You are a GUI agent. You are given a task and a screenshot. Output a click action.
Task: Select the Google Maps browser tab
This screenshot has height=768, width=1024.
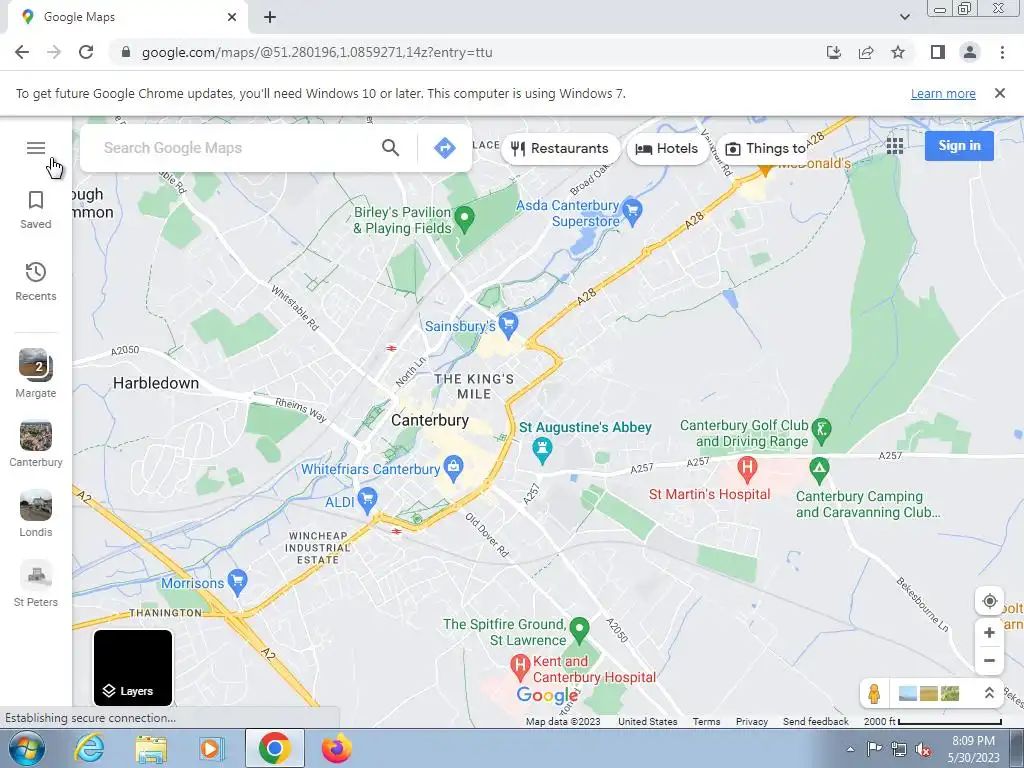[127, 17]
